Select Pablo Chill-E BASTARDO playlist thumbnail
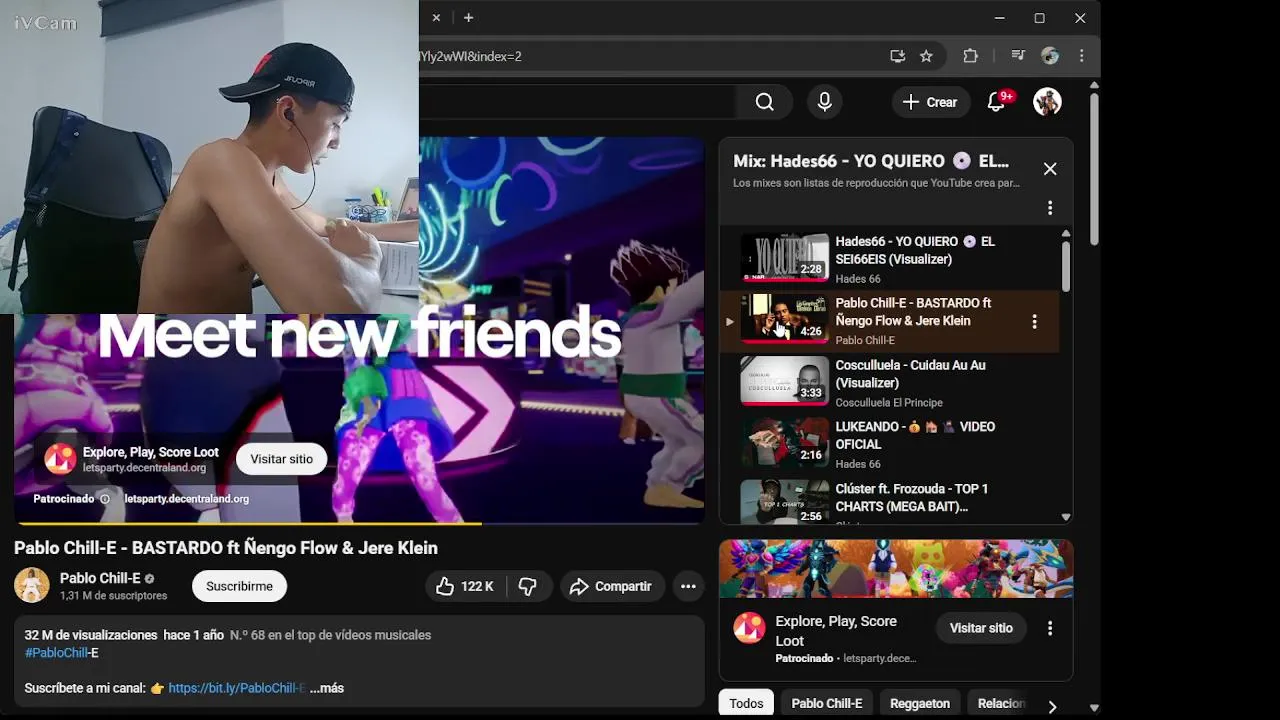The image size is (1280, 720). (x=784, y=319)
